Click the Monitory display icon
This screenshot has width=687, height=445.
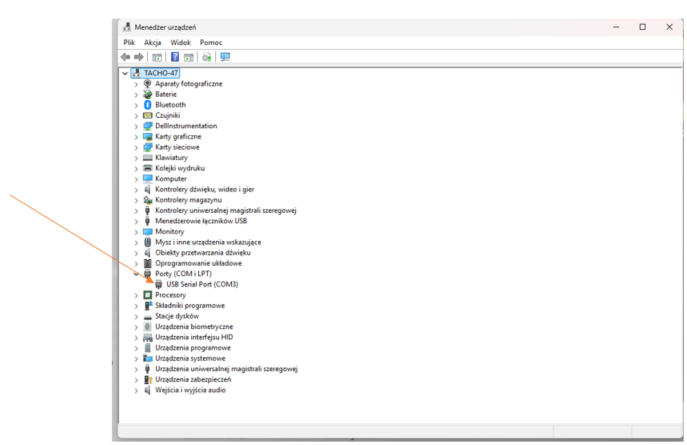coord(148,232)
